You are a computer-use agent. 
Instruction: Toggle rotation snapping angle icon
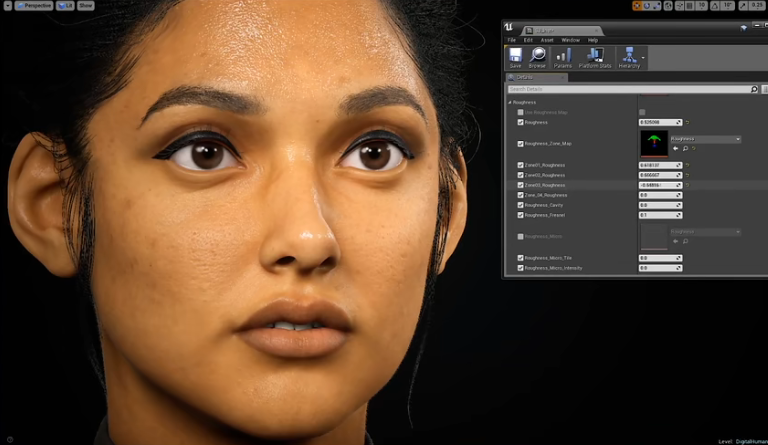point(714,6)
